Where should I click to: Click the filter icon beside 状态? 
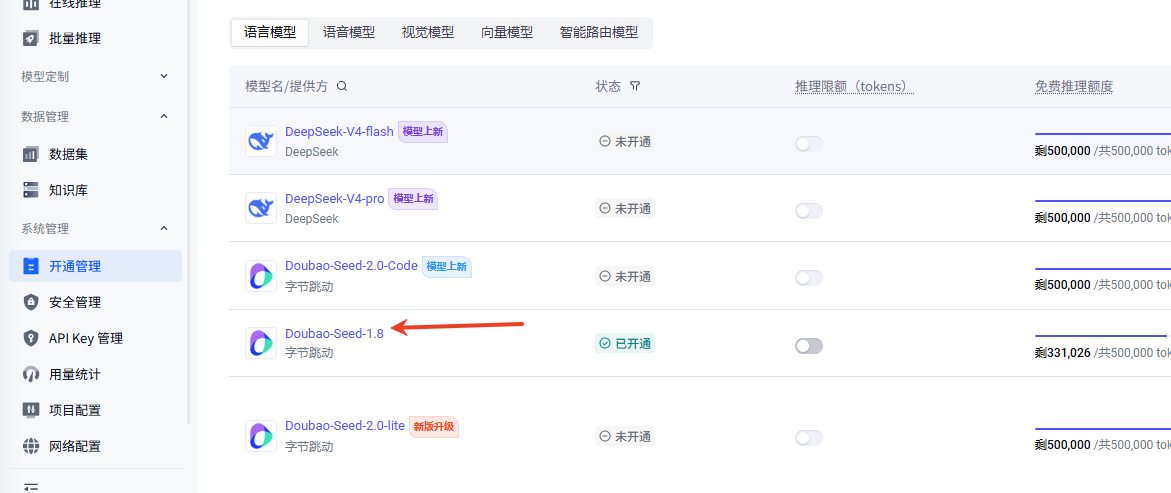635,86
